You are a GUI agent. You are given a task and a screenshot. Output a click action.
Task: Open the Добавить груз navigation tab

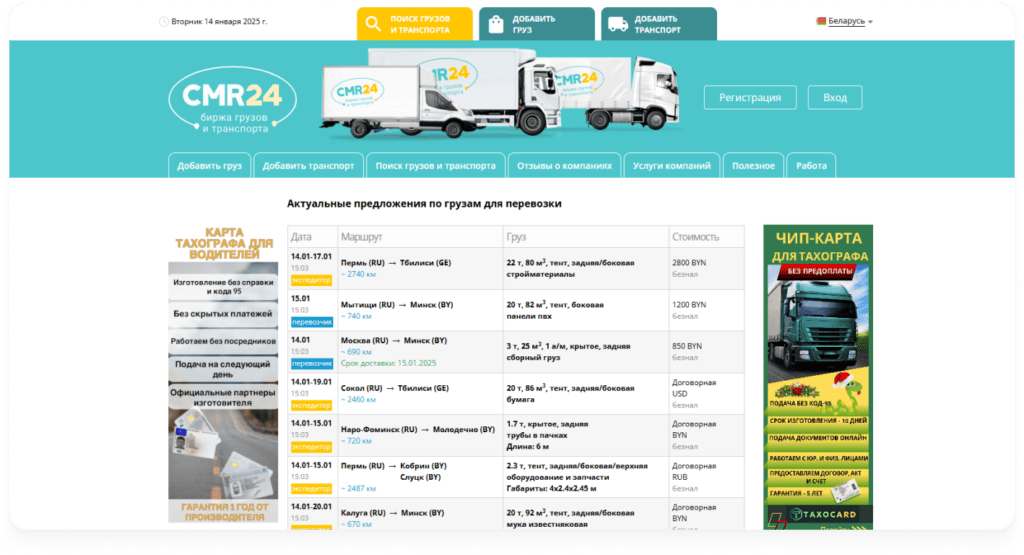(209, 166)
